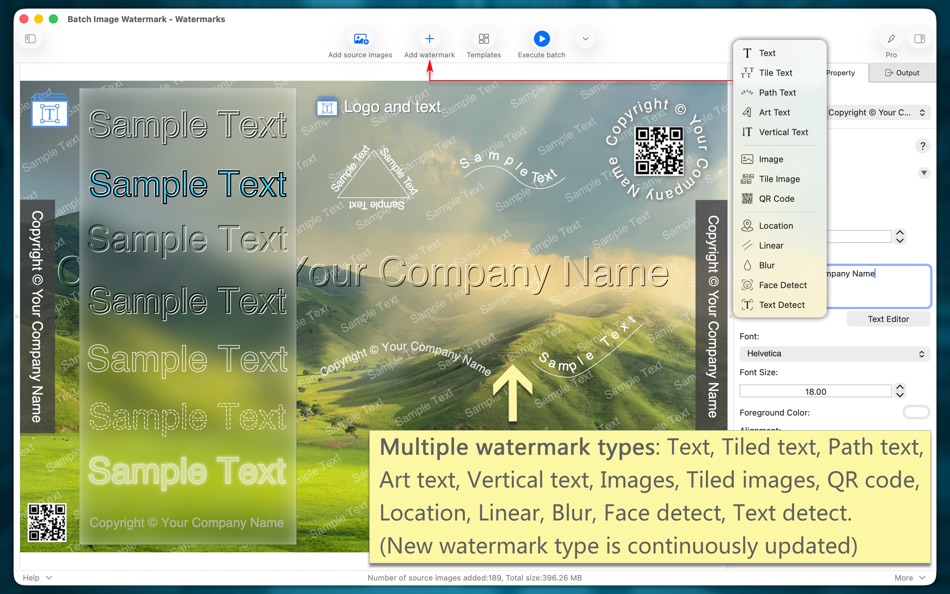Viewport: 950px width, 594px height.
Task: Click the Add source images icon
Action: pyautogui.click(x=360, y=38)
